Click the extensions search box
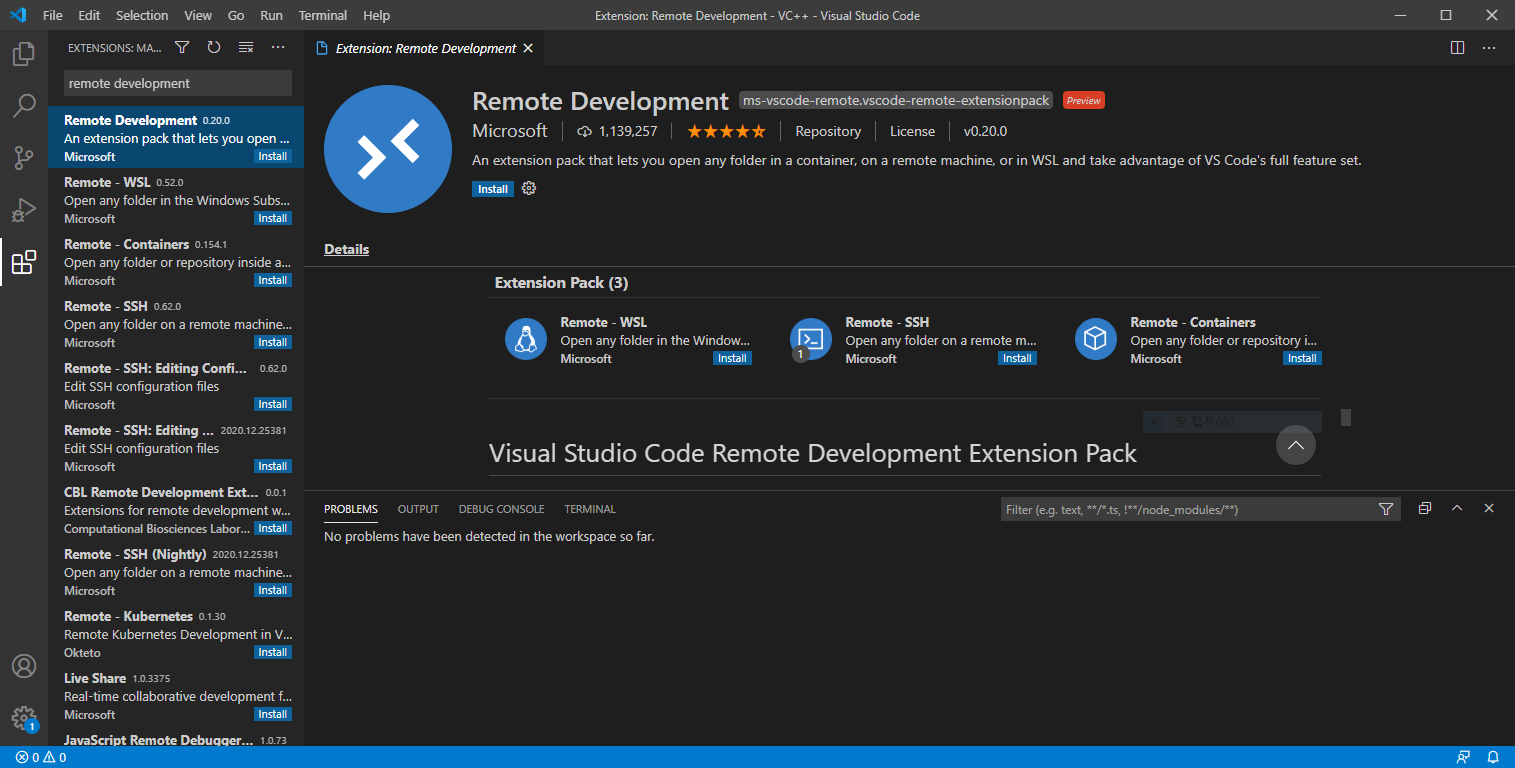Screen dimensions: 1515x768 [178, 83]
